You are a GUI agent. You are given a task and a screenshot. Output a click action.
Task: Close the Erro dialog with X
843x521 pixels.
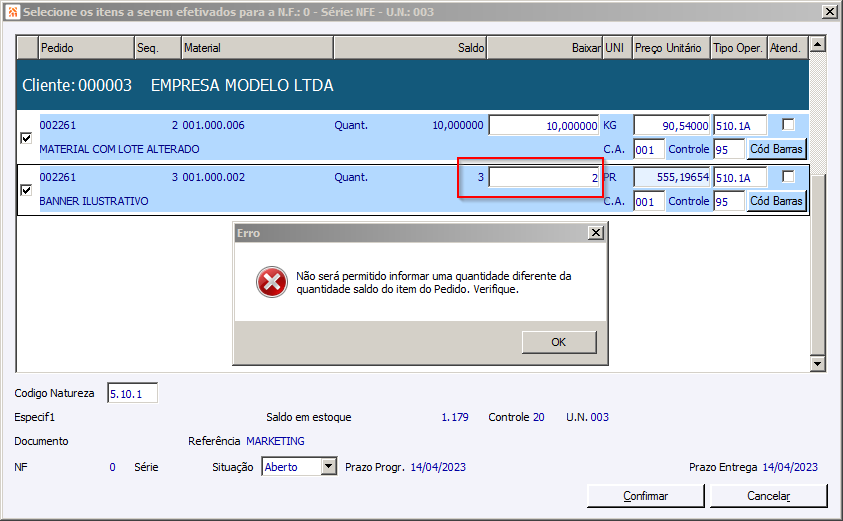[596, 233]
